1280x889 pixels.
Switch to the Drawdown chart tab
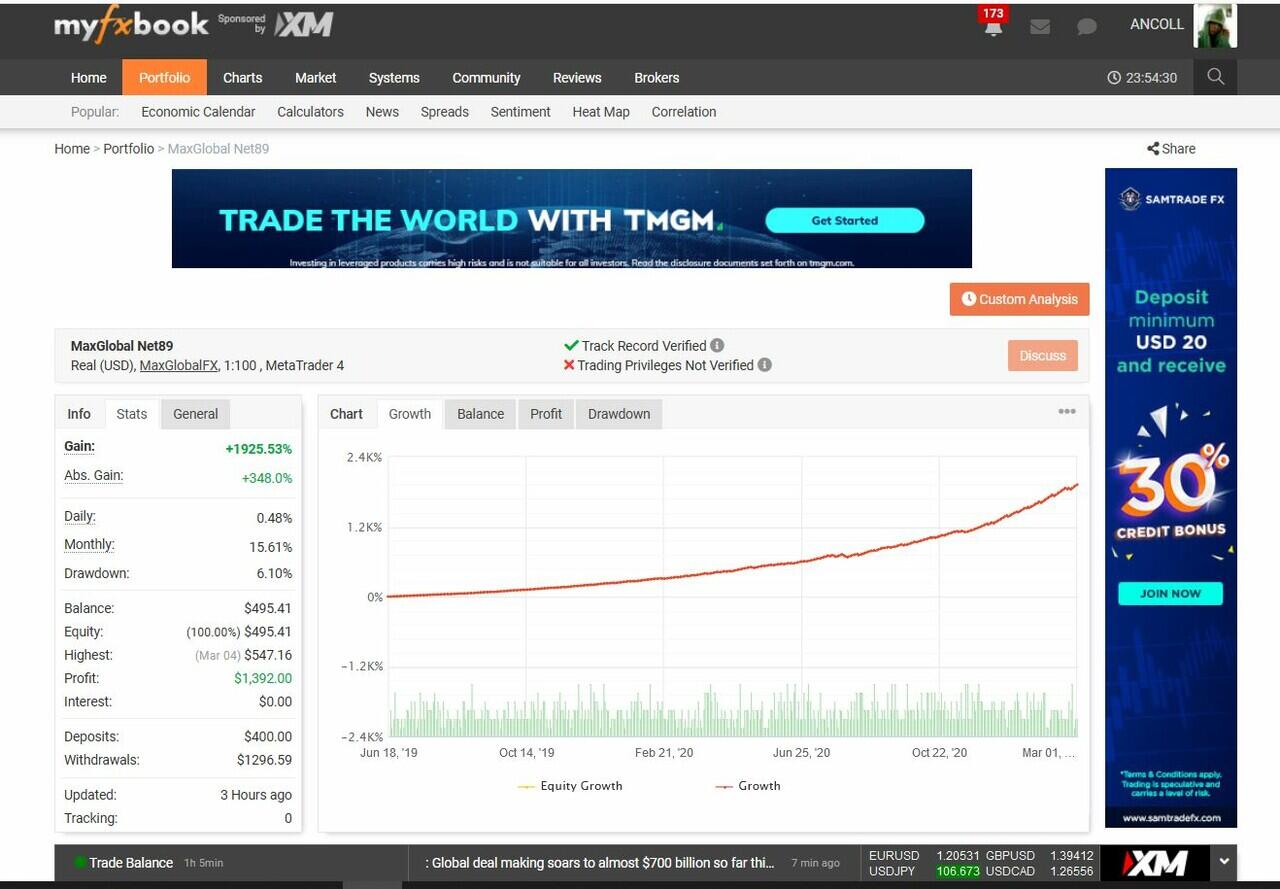tap(619, 414)
